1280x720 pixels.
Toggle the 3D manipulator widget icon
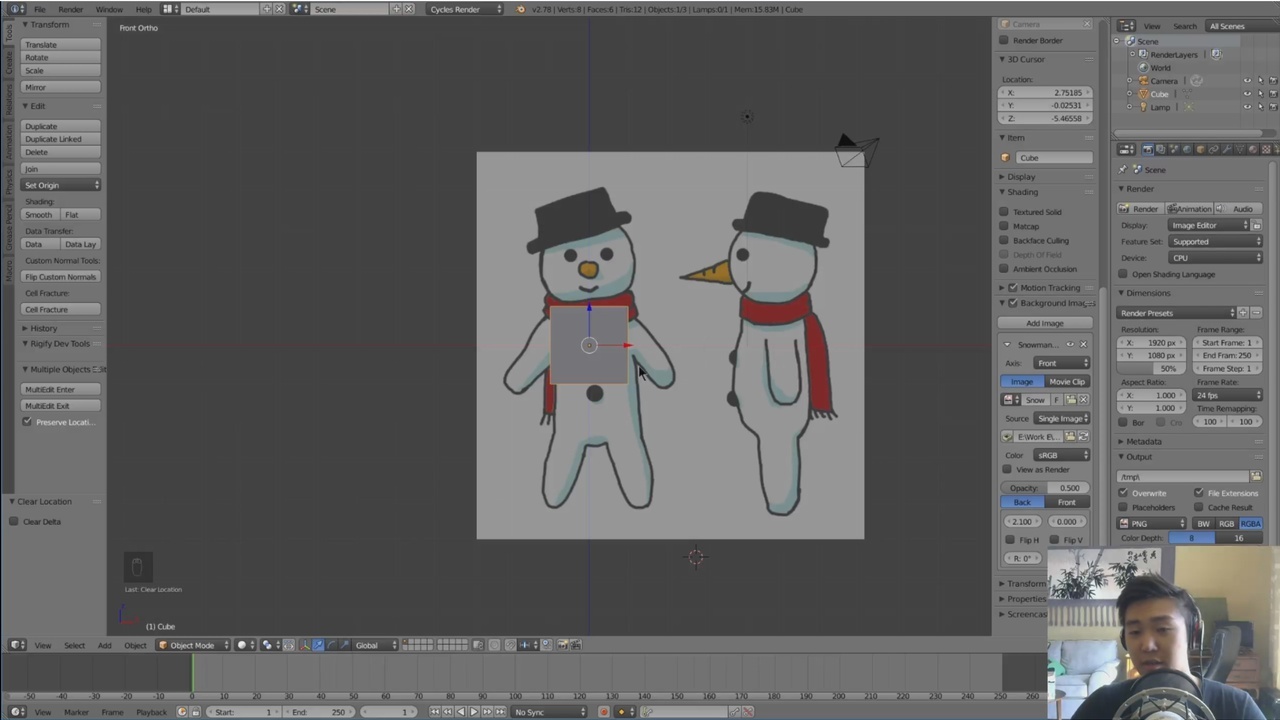[305, 645]
